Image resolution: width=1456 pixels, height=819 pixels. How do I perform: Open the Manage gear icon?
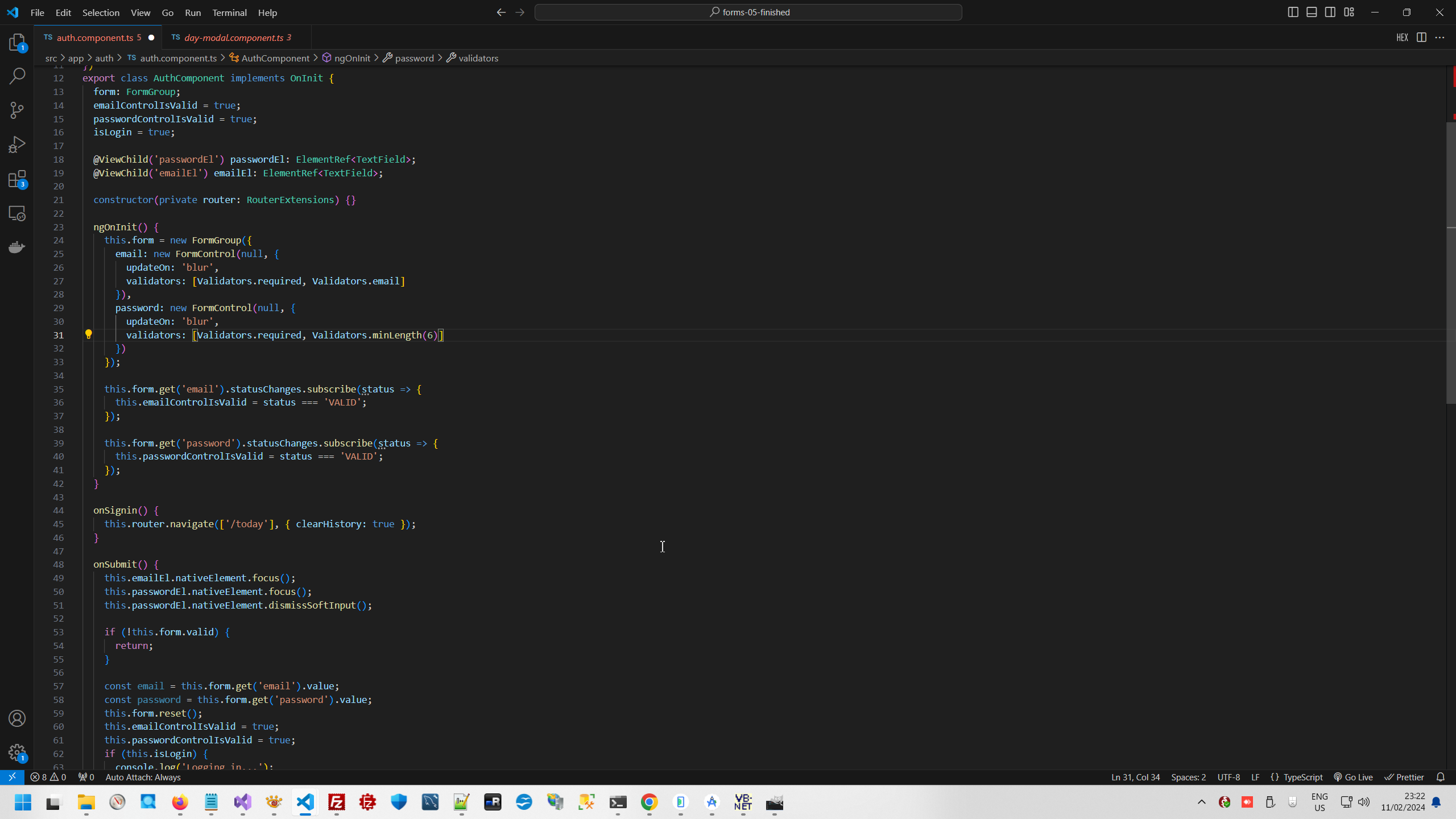tap(17, 752)
